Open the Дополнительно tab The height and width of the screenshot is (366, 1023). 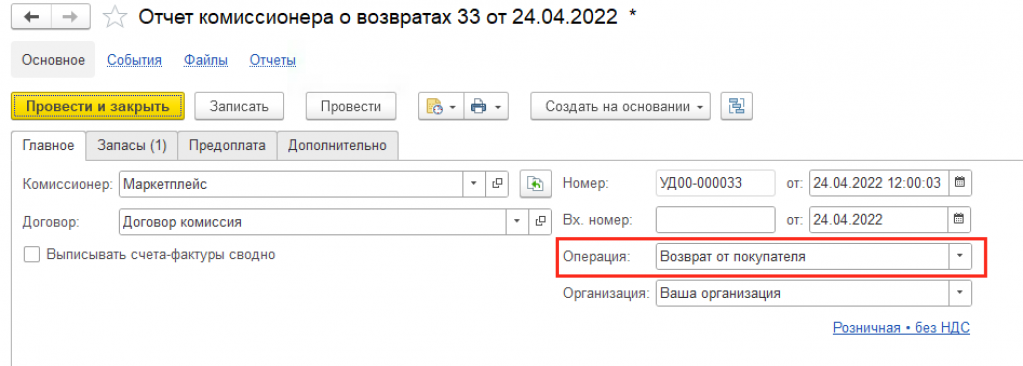338,145
